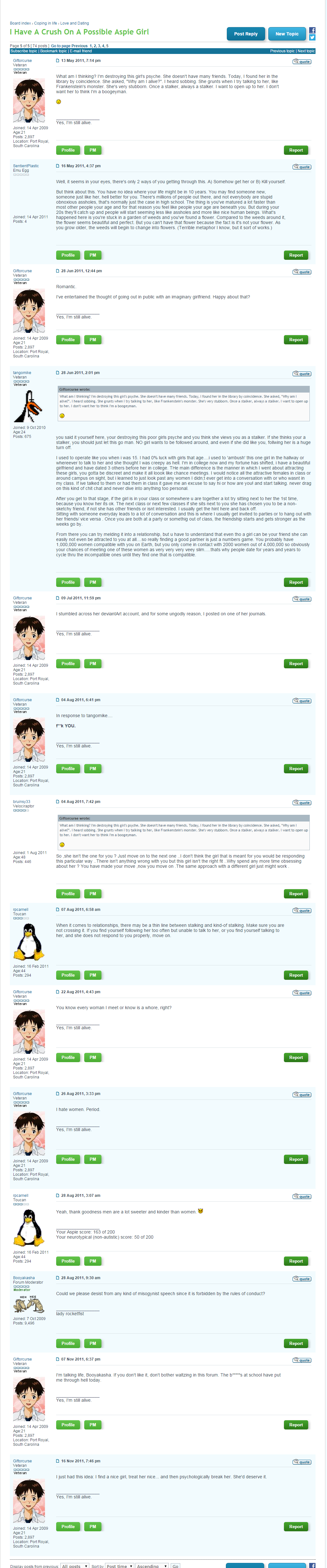Go to Previous topic link
327x1568 pixels.
click(x=283, y=51)
